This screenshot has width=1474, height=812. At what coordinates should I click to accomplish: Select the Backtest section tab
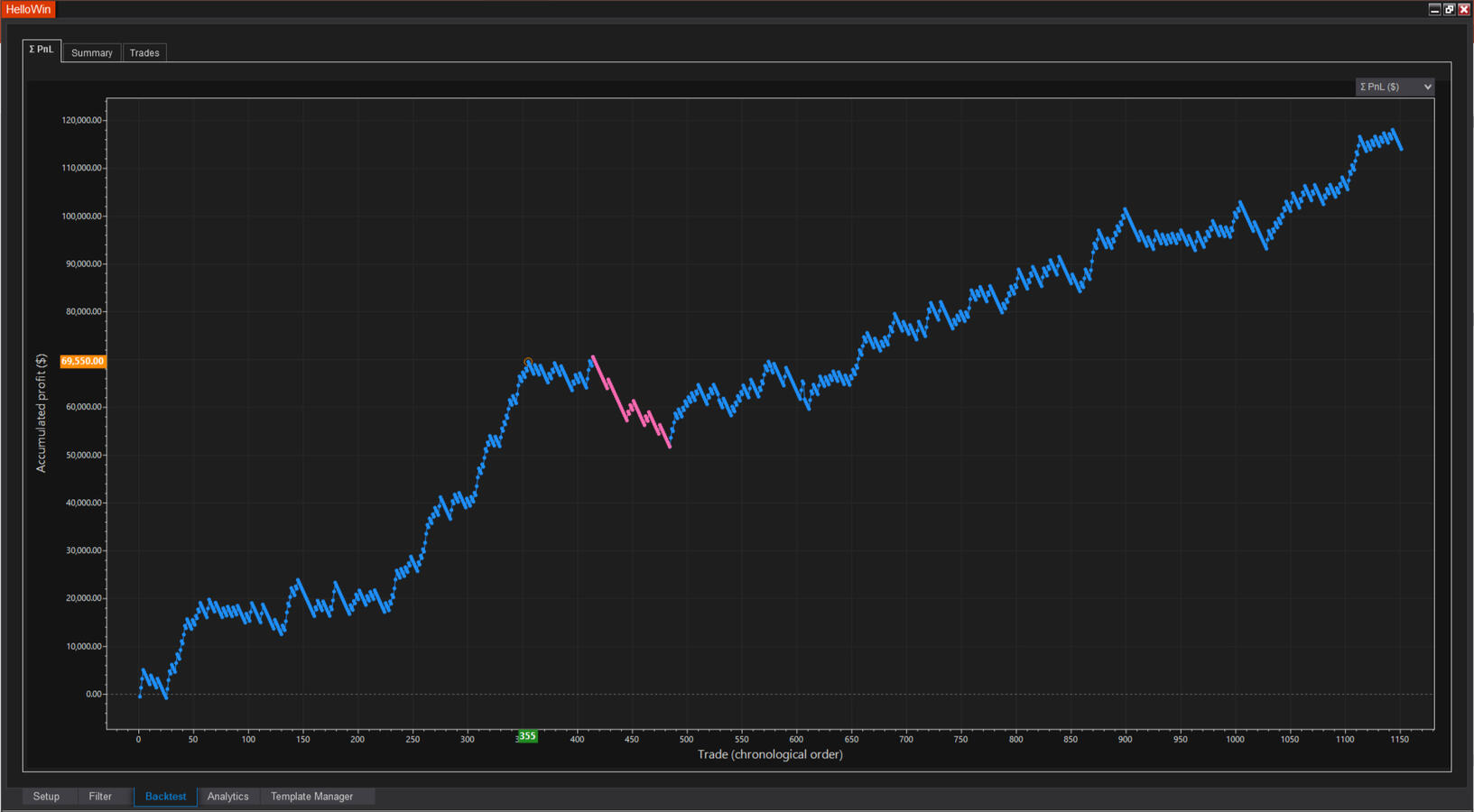[165, 797]
